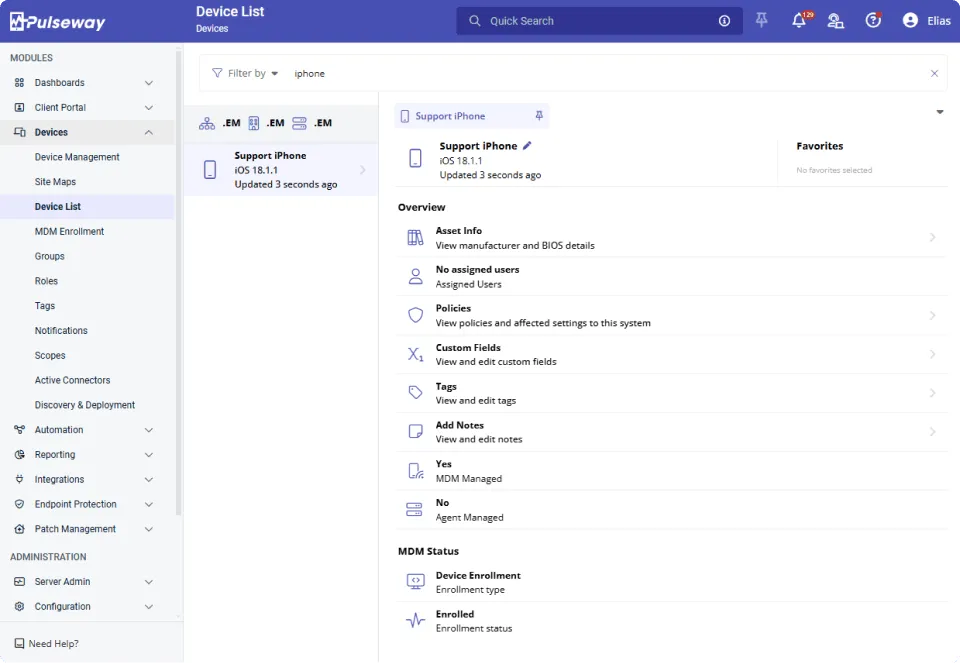Open Site Maps in sidebar
The height and width of the screenshot is (663, 960).
(55, 182)
